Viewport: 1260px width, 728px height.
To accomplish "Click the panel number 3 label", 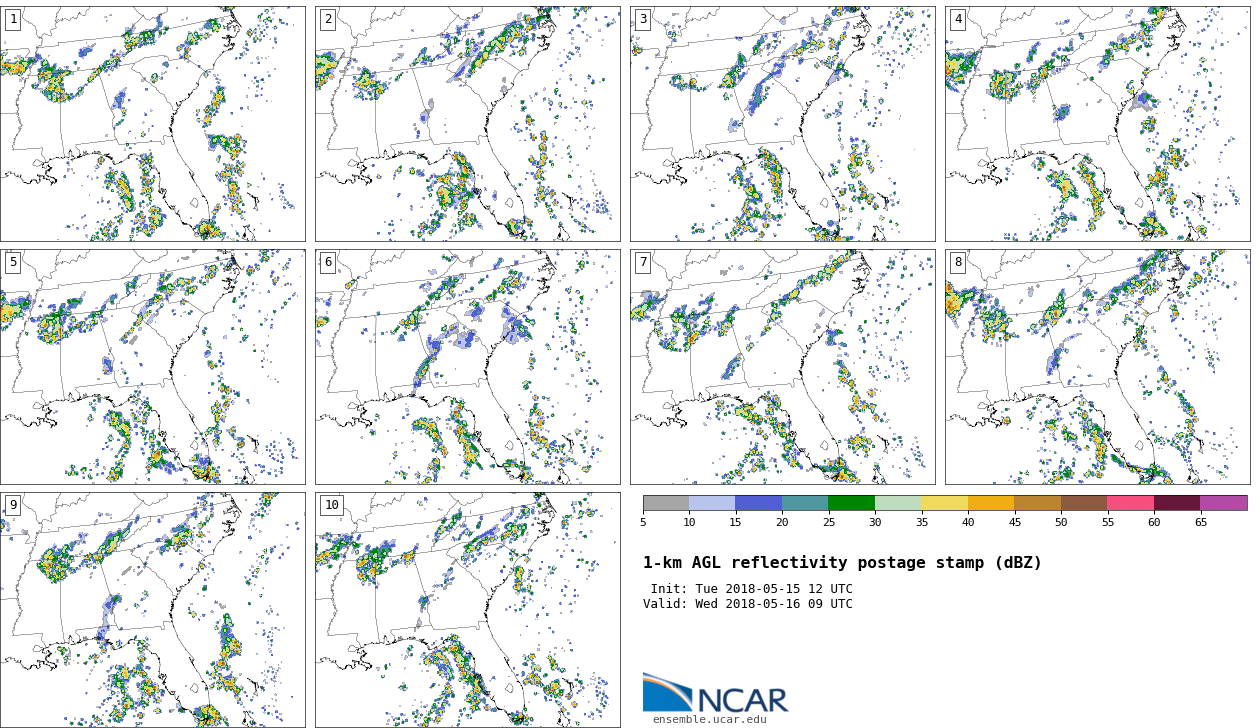I will [x=643, y=19].
